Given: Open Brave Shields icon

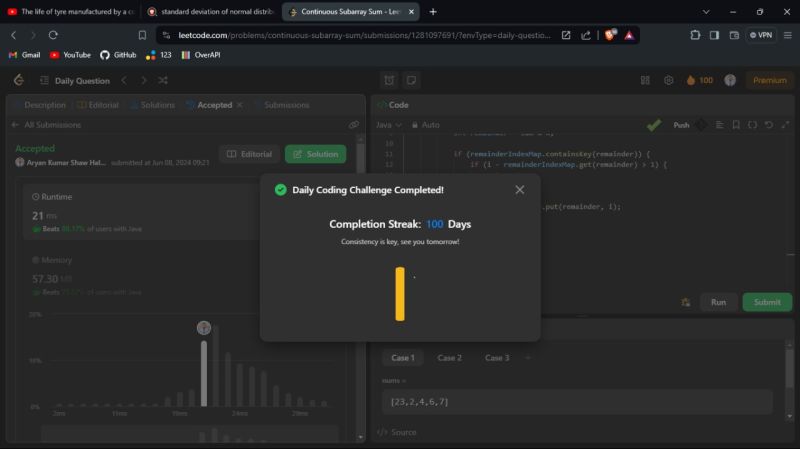Looking at the screenshot, I should [610, 35].
